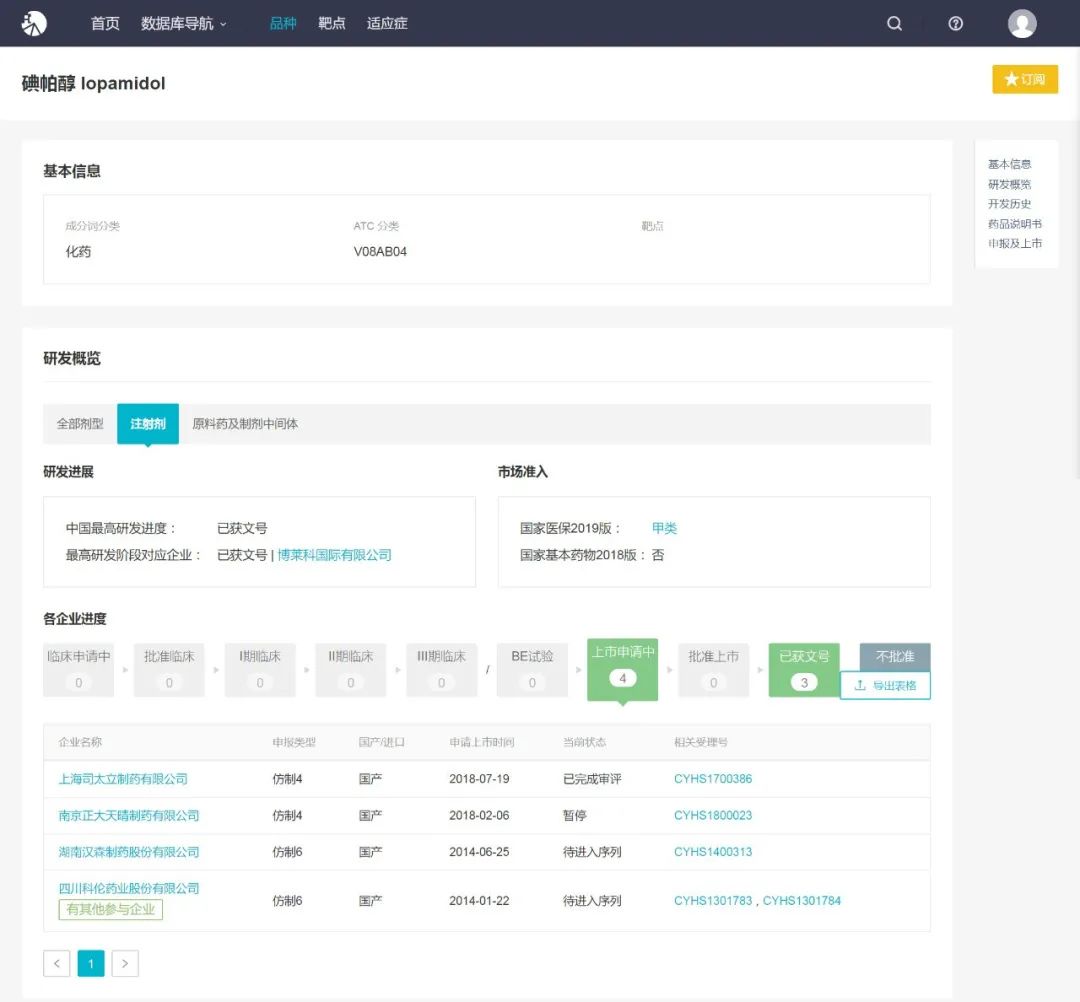Open 上海司太立制药有限公司 link
This screenshot has height=1002, width=1080.
[x=123, y=779]
